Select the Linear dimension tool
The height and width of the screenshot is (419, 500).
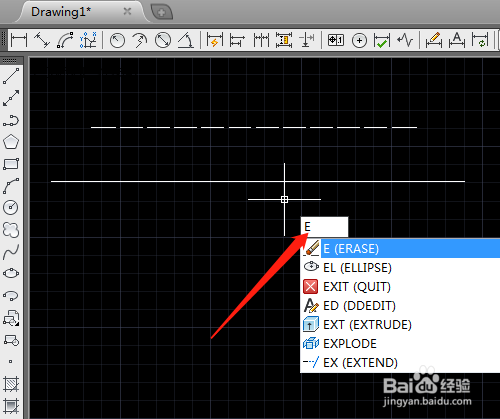tap(19, 40)
